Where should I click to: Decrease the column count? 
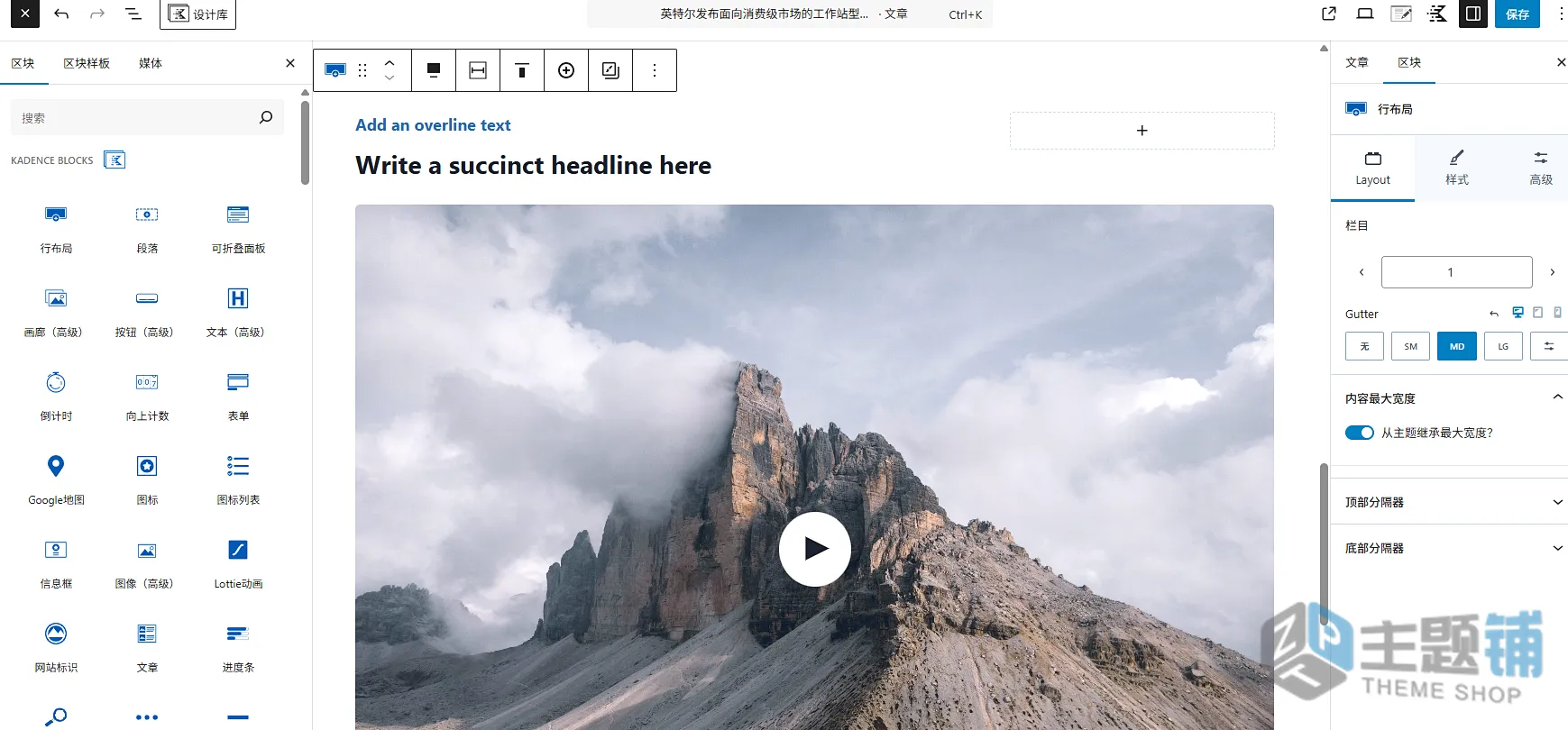coord(1362,272)
